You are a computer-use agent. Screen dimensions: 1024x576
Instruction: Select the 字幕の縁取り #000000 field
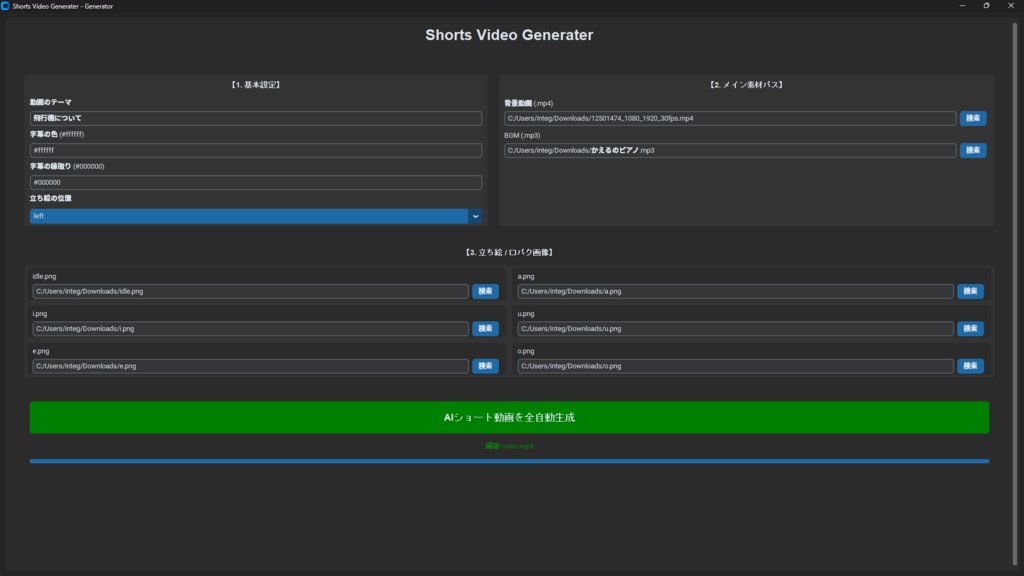tap(256, 182)
